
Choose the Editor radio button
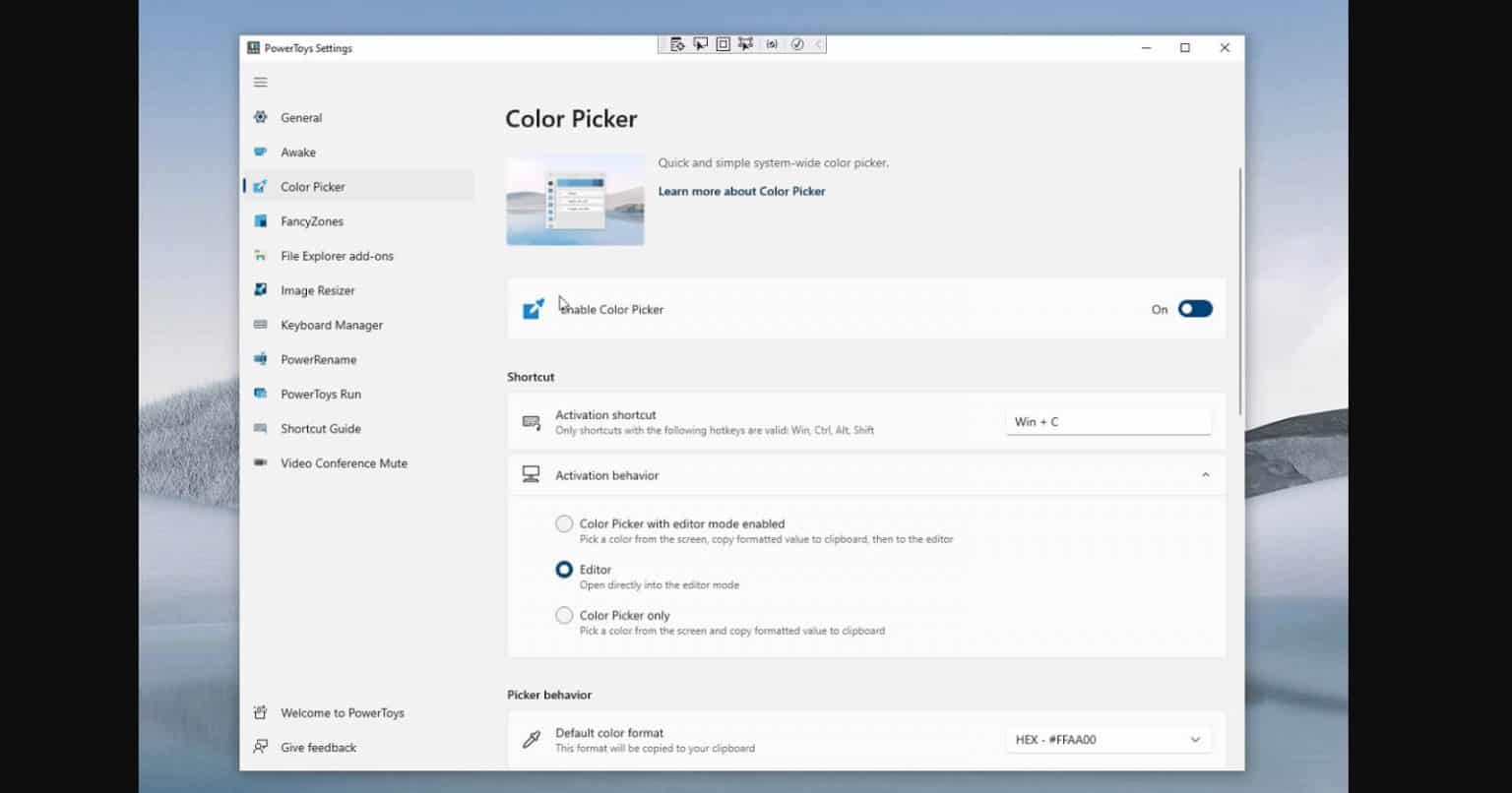tap(564, 570)
